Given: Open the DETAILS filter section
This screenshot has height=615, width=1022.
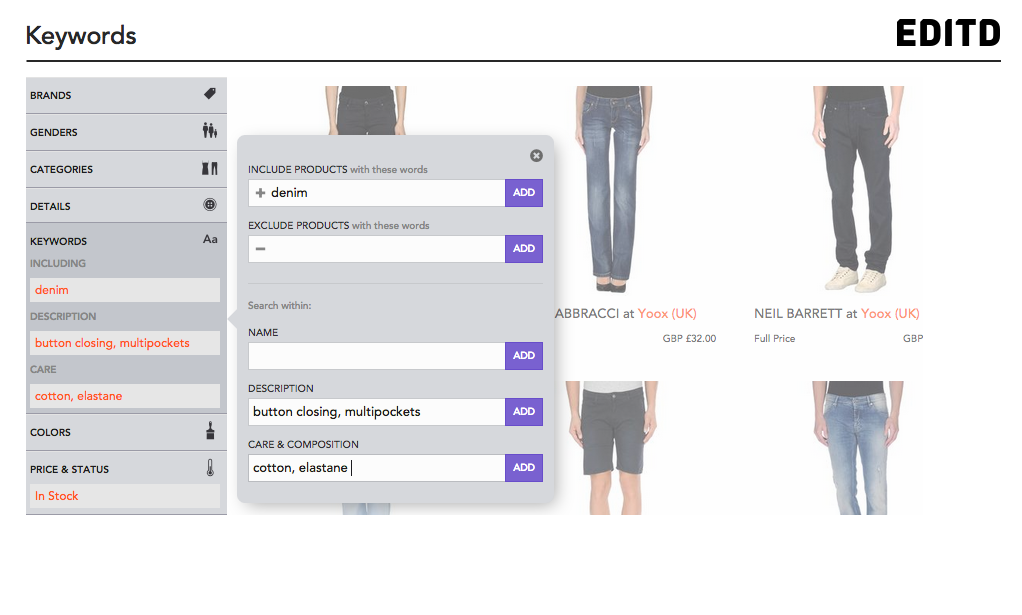Looking at the screenshot, I should tap(126, 206).
